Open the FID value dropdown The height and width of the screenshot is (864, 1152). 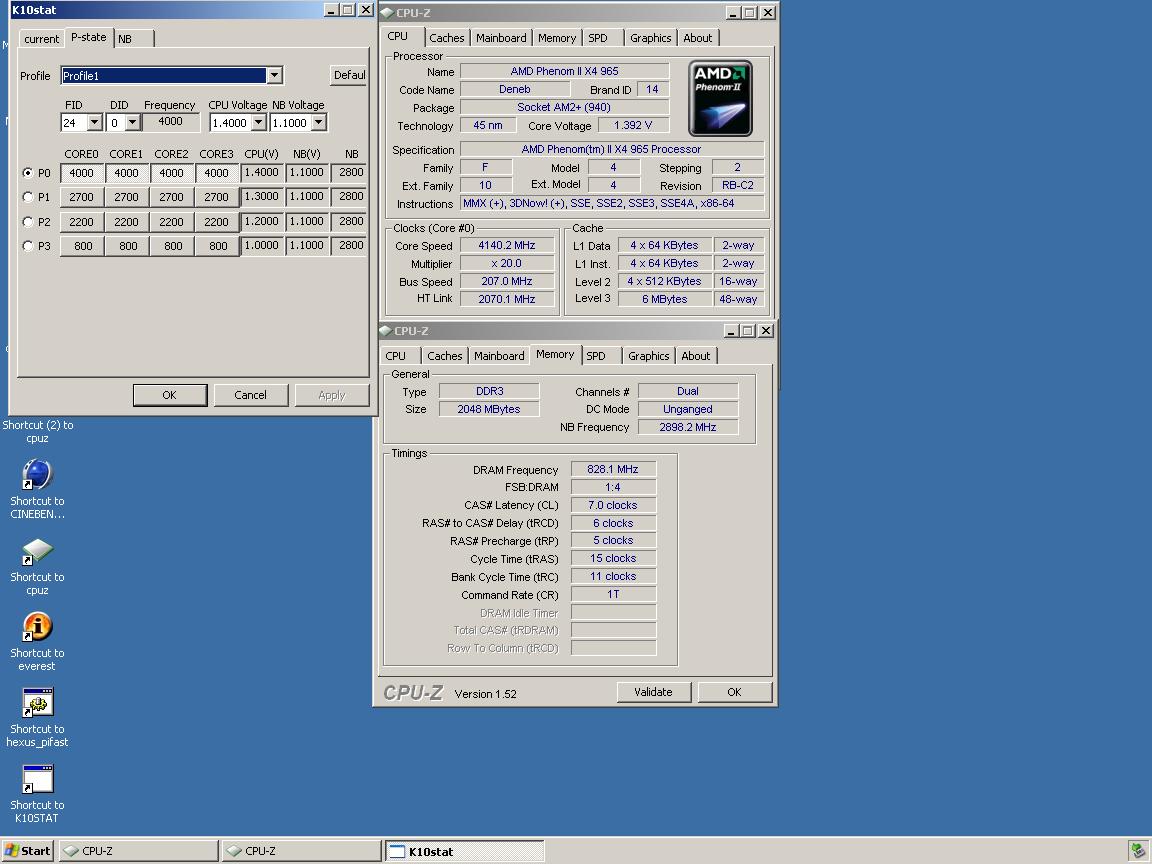point(95,123)
